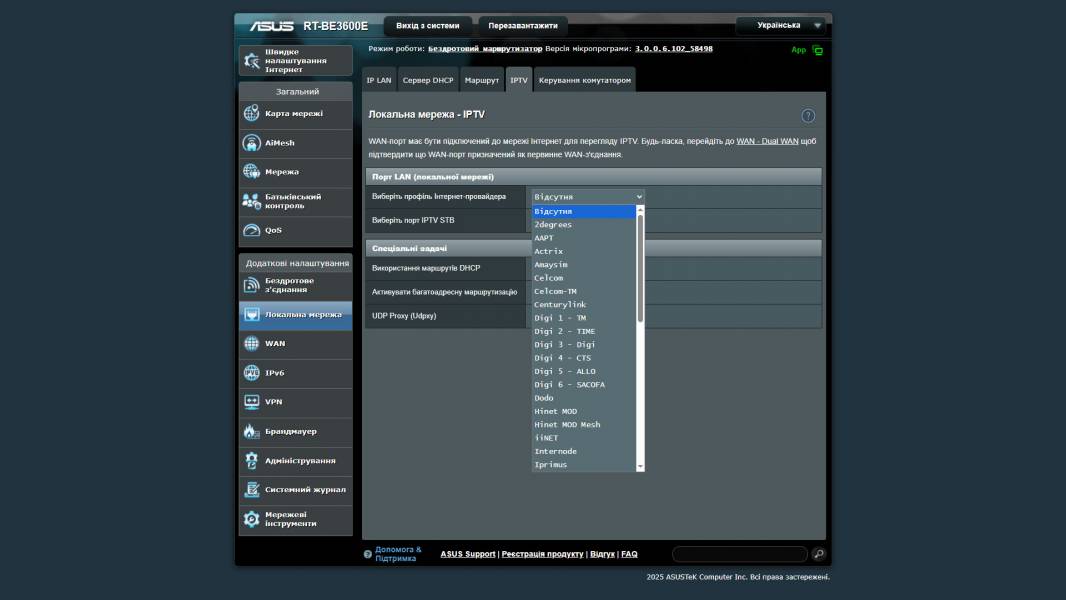Click the dropdown scroll up arrow

tap(640, 209)
